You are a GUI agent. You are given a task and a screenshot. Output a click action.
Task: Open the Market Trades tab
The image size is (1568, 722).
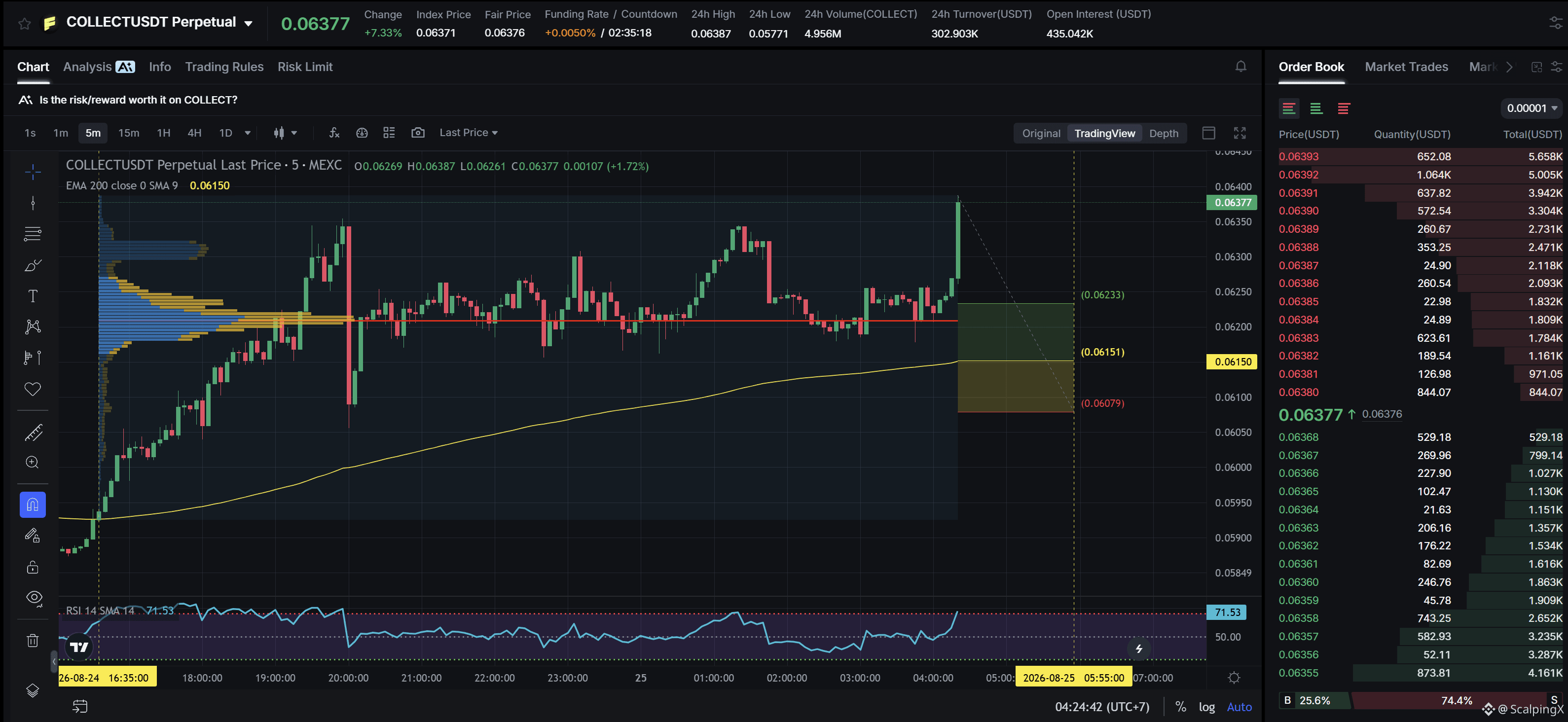[x=1406, y=67]
